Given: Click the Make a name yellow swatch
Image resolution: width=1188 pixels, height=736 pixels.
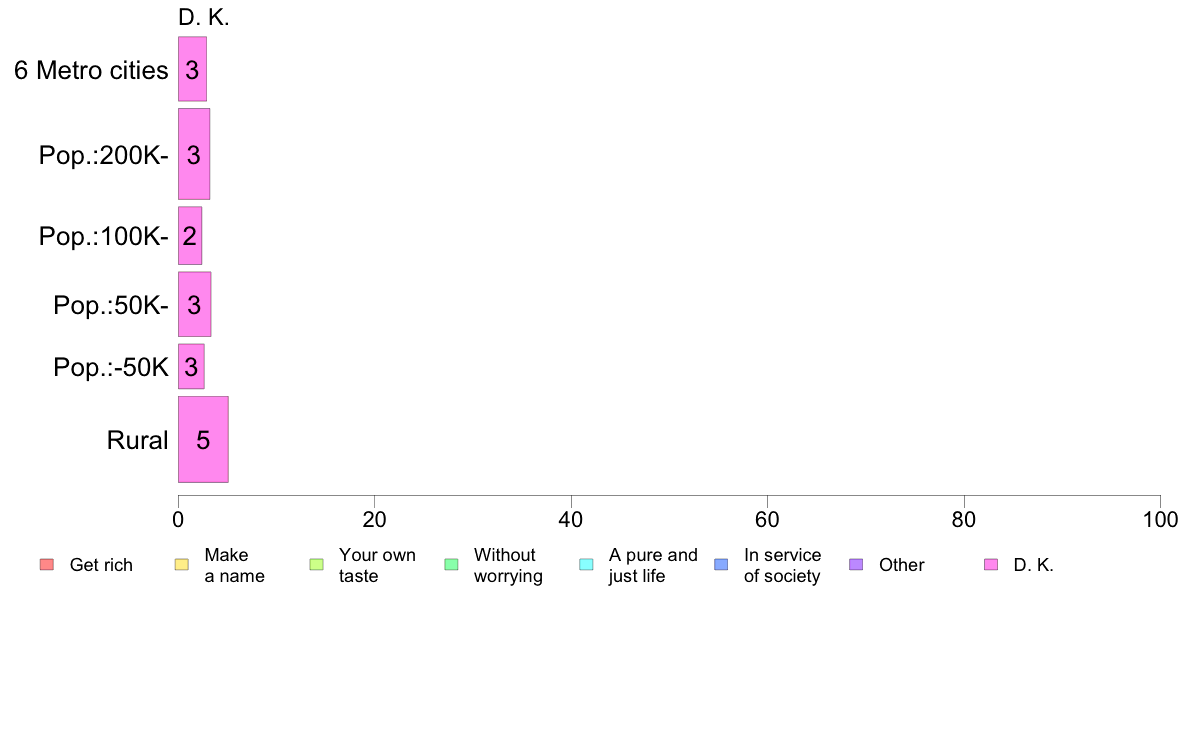Looking at the screenshot, I should [x=182, y=565].
